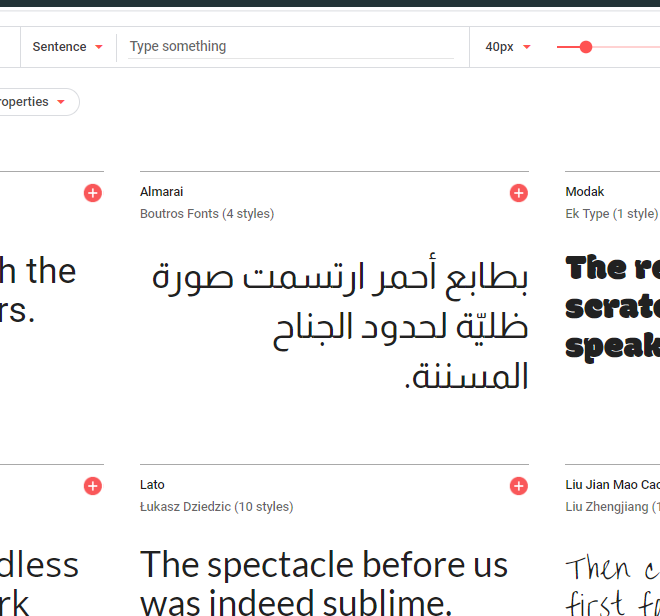
Task: Click 'Łukasz Dziedzic (10 styles)' designer text
Action: click(217, 507)
